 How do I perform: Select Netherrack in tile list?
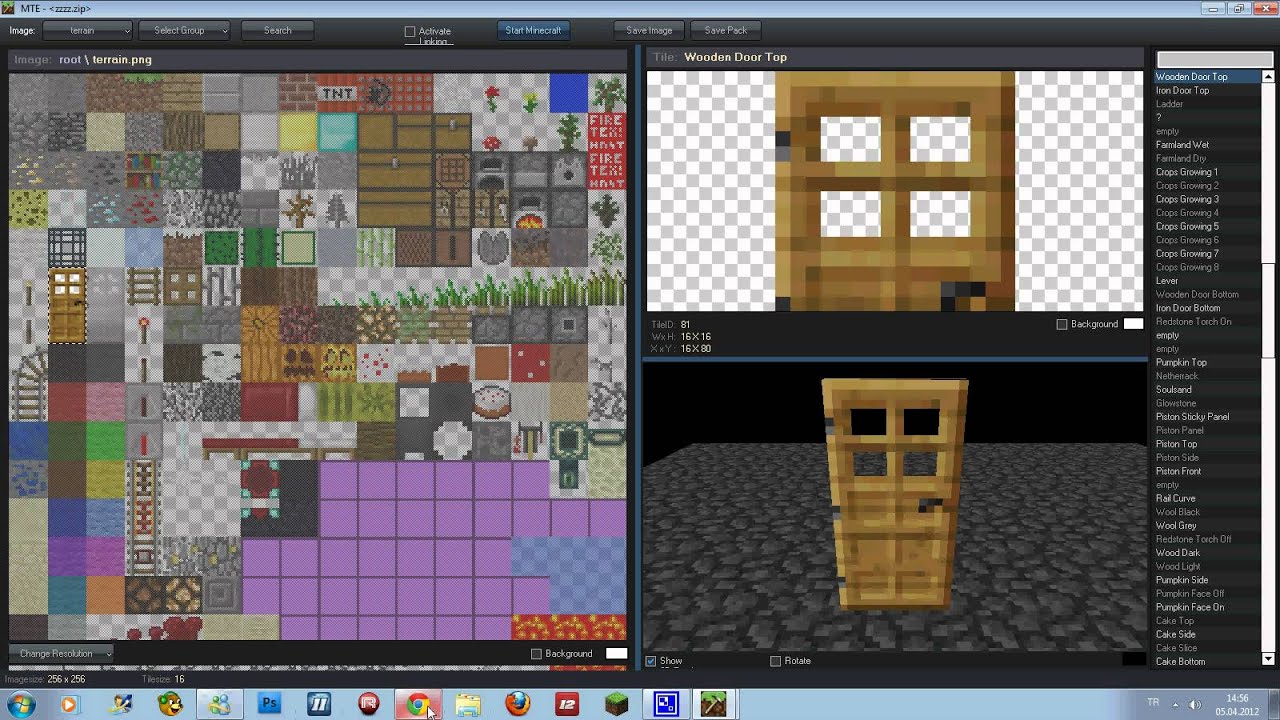pyautogui.click(x=1208, y=377)
